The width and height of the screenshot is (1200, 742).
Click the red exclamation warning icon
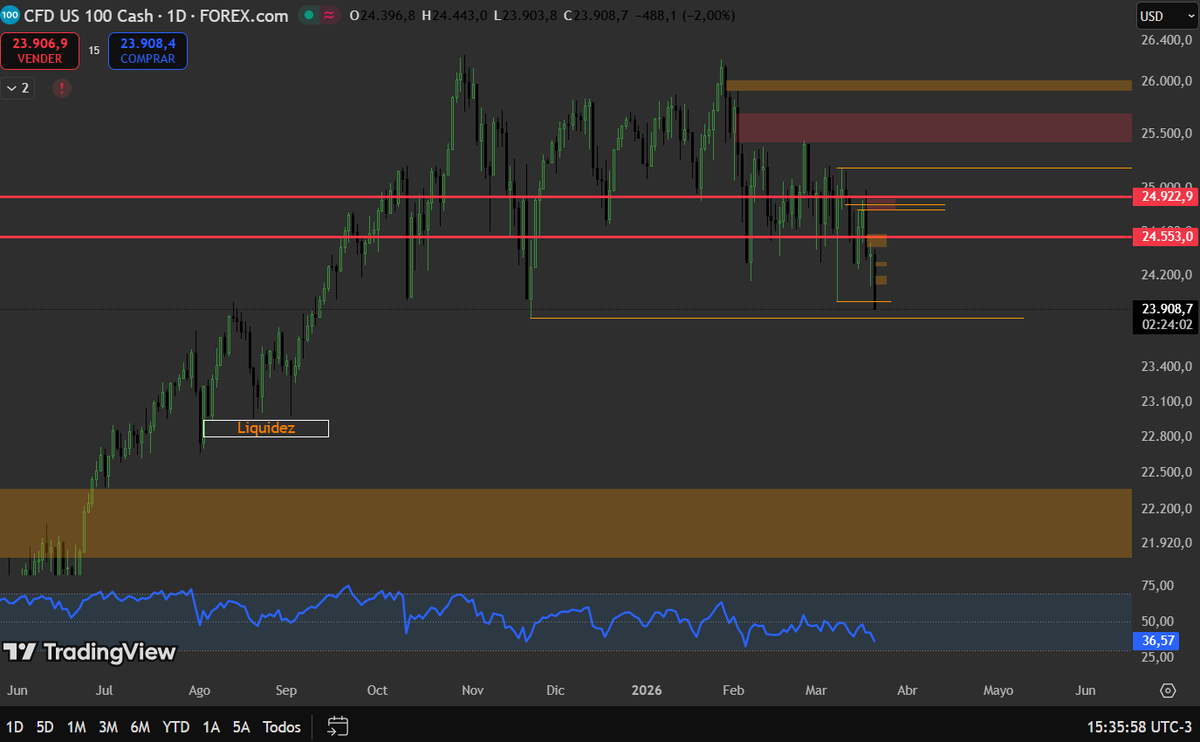tap(62, 88)
